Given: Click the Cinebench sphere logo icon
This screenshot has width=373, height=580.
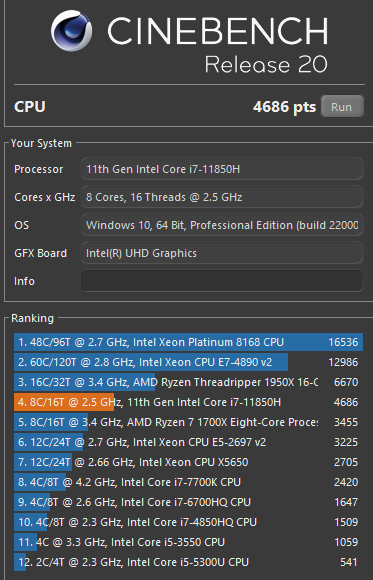Looking at the screenshot, I should click(71, 30).
